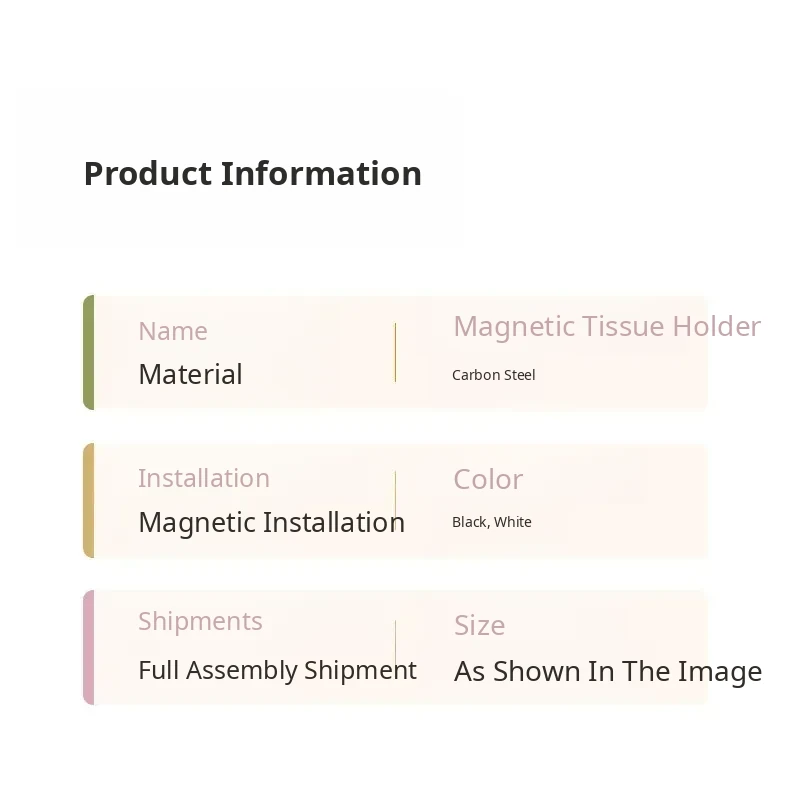Viewport: 790px width, 788px height.
Task: Select the Magnetic Installation text
Action: click(271, 522)
